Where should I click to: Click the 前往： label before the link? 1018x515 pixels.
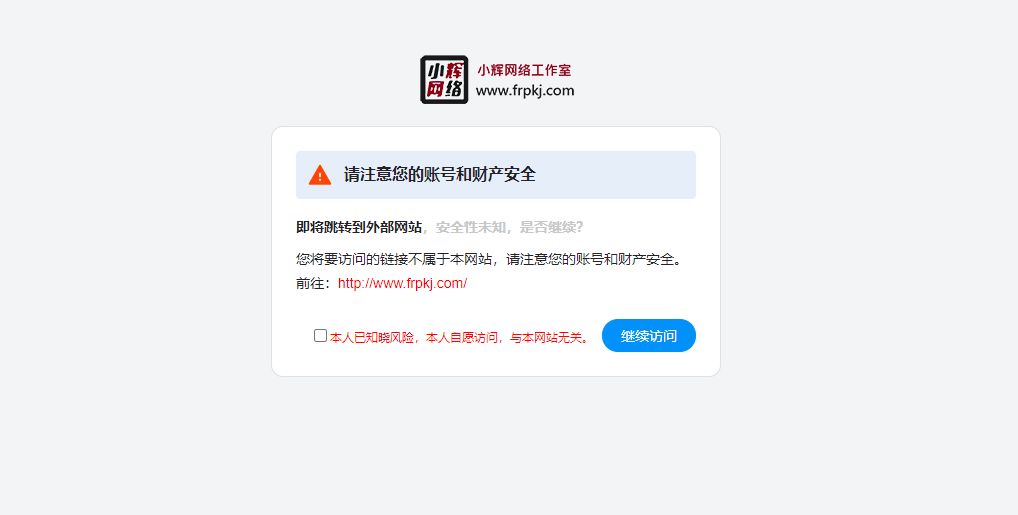point(316,283)
